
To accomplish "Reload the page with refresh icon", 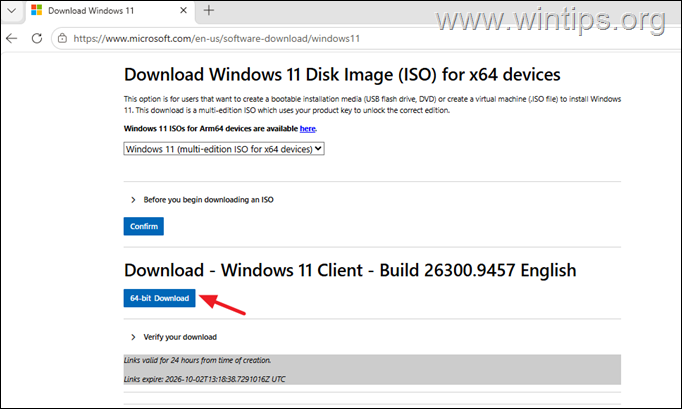I will tap(37, 38).
